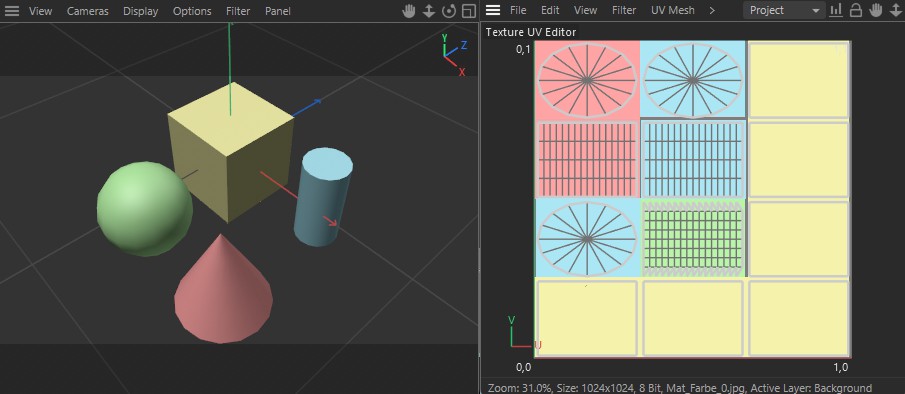This screenshot has width=905, height=394.
Task: Open the UV editor Edit menu
Action: click(550, 10)
